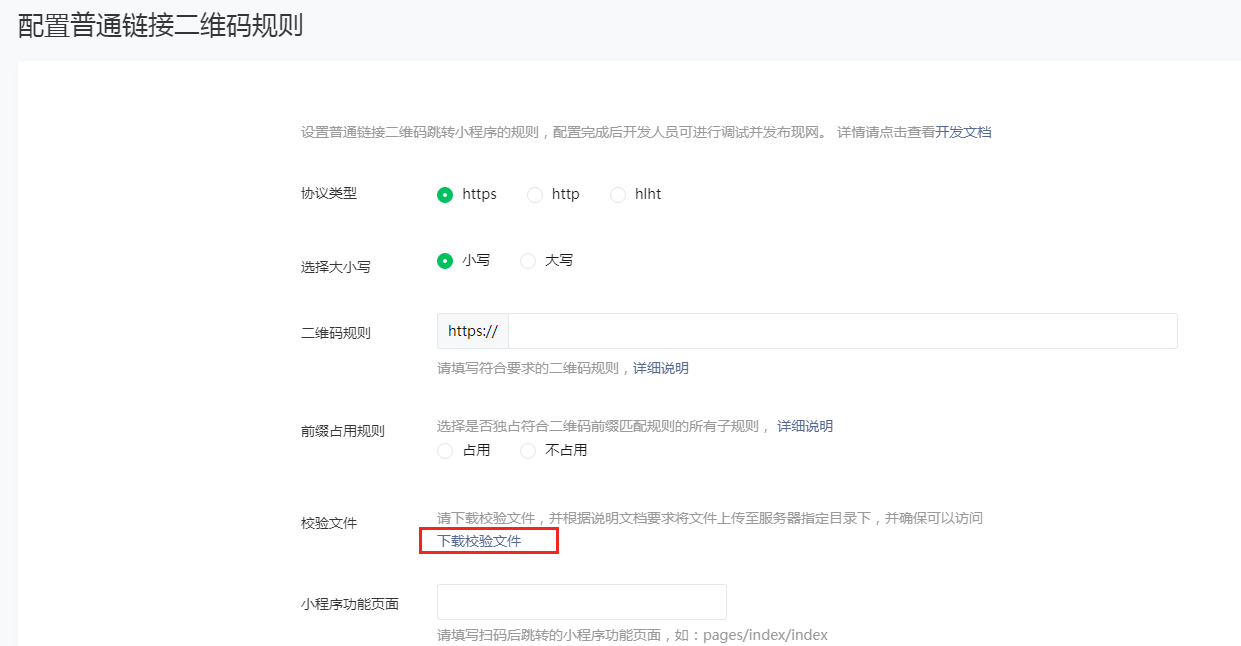Choose the 大写 uppercase option
This screenshot has height=646, width=1241.
click(528, 261)
